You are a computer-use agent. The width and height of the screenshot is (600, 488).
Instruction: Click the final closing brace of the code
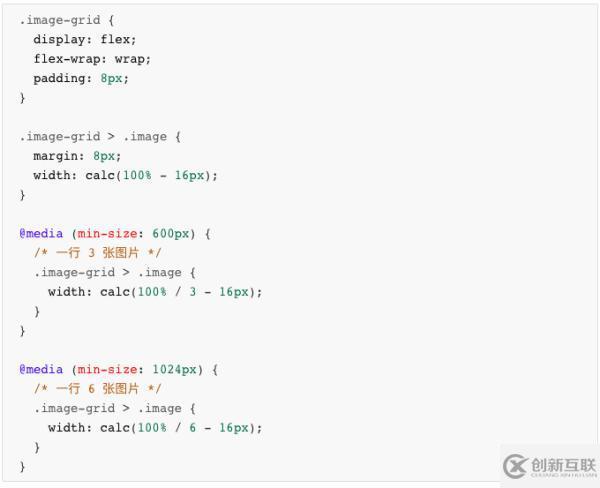pos(22,466)
